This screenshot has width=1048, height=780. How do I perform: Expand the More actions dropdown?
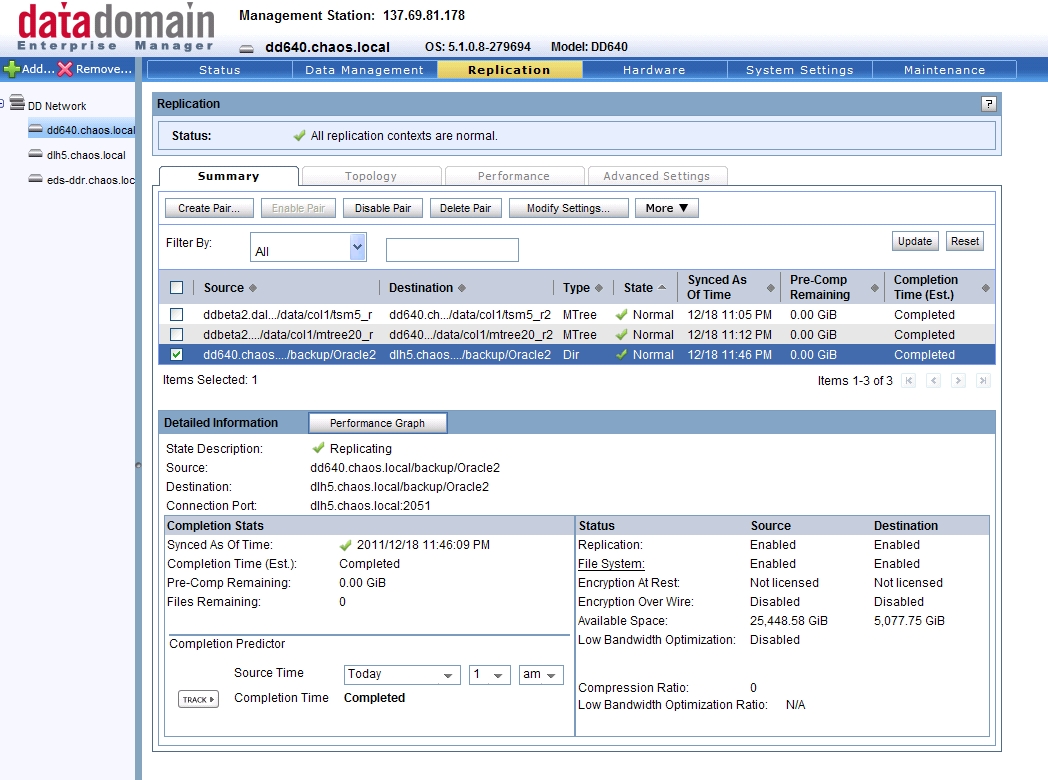(666, 208)
